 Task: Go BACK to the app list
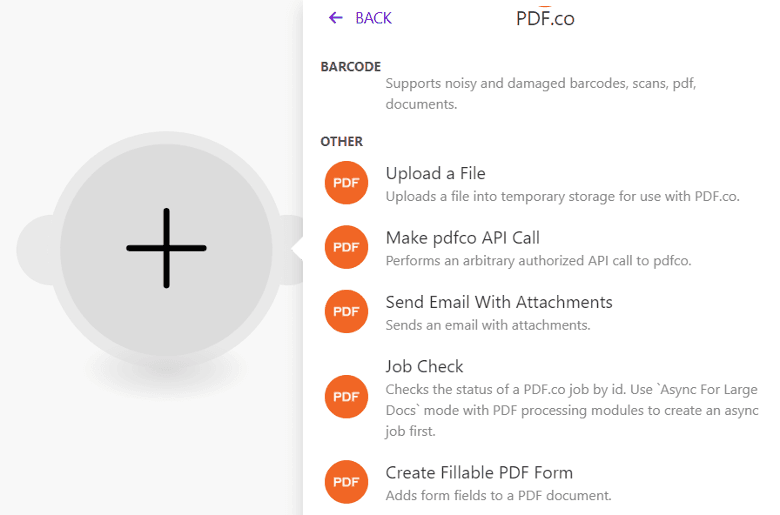373,18
